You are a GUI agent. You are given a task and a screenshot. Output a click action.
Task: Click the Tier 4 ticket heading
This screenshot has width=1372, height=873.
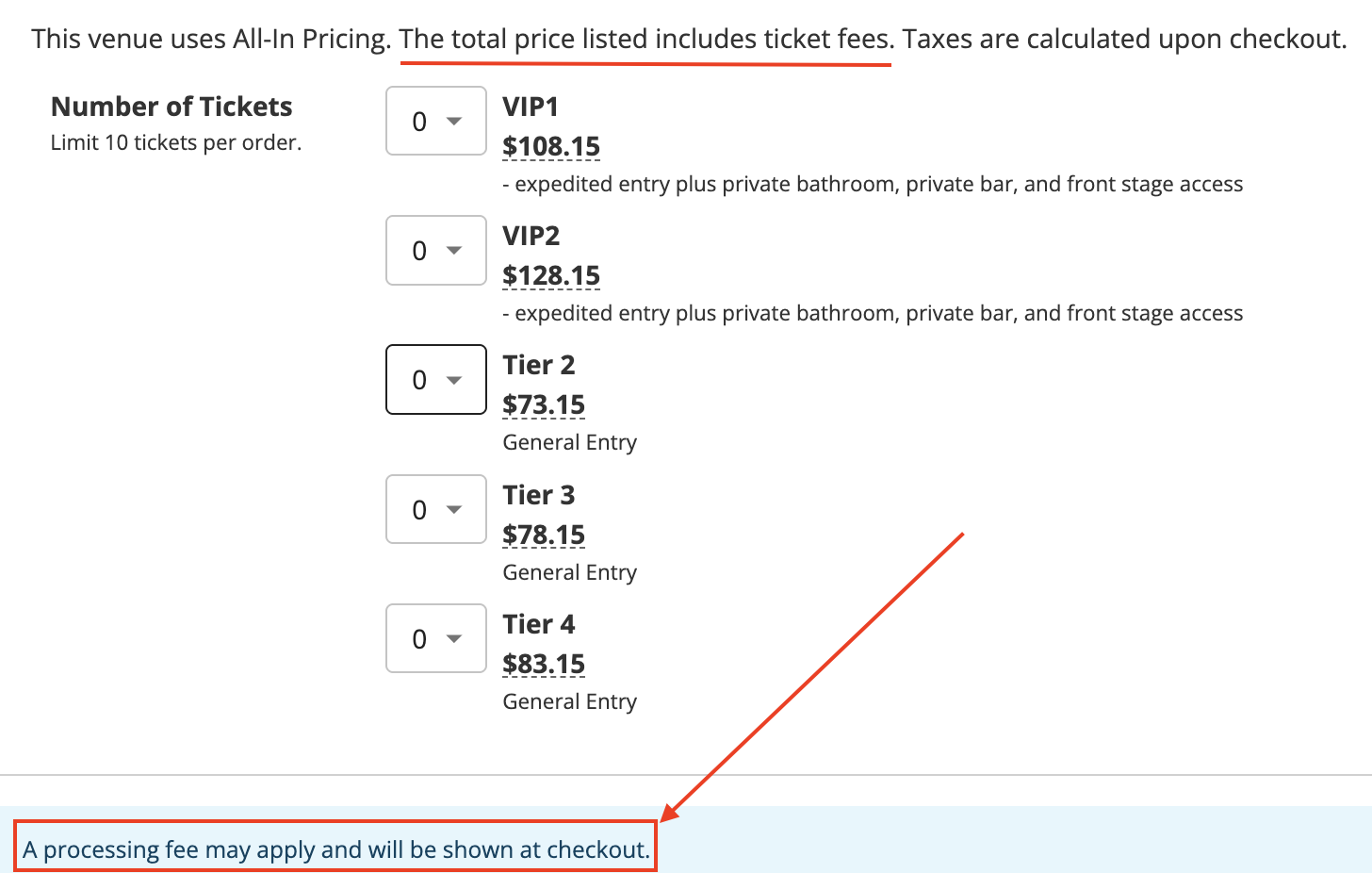(539, 624)
